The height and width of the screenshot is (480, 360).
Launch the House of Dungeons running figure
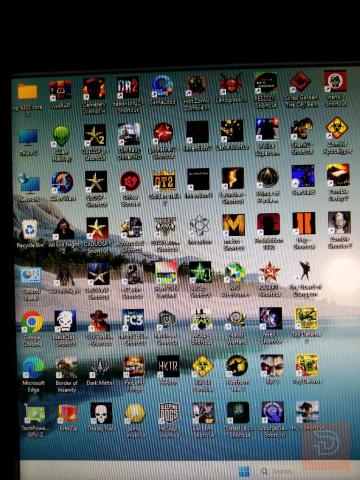click(x=304, y=270)
